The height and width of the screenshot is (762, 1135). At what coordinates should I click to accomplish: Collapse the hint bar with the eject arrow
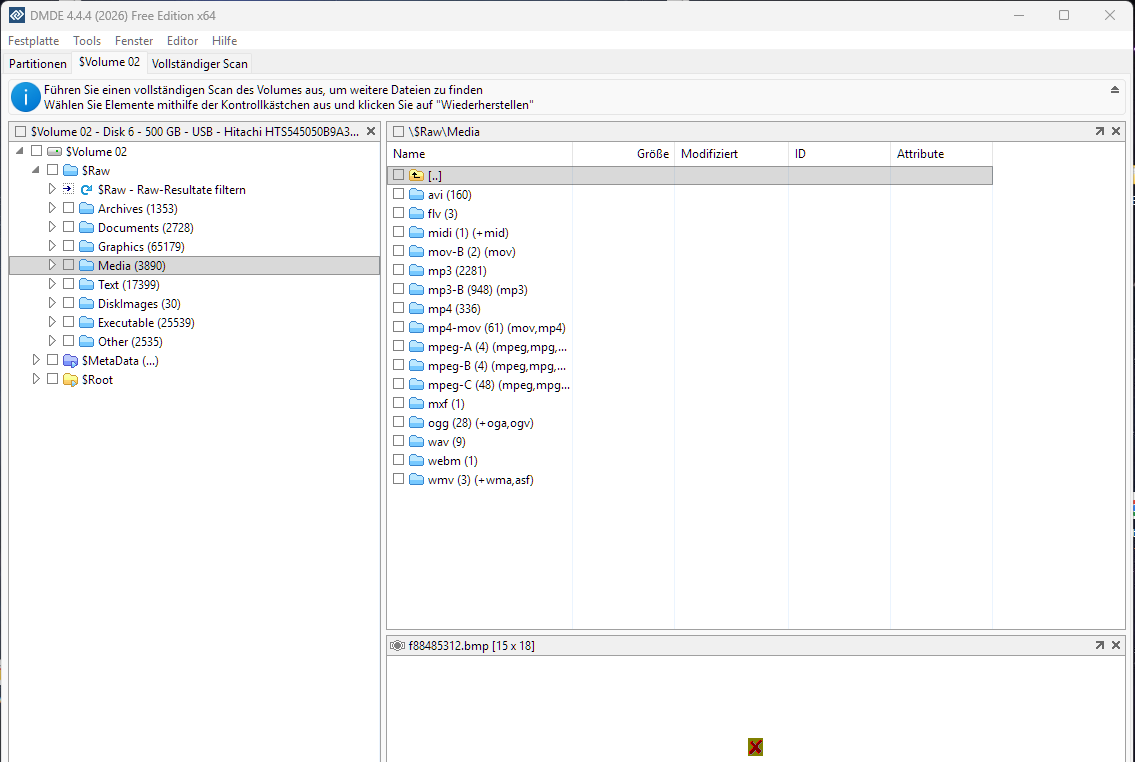pos(1115,90)
